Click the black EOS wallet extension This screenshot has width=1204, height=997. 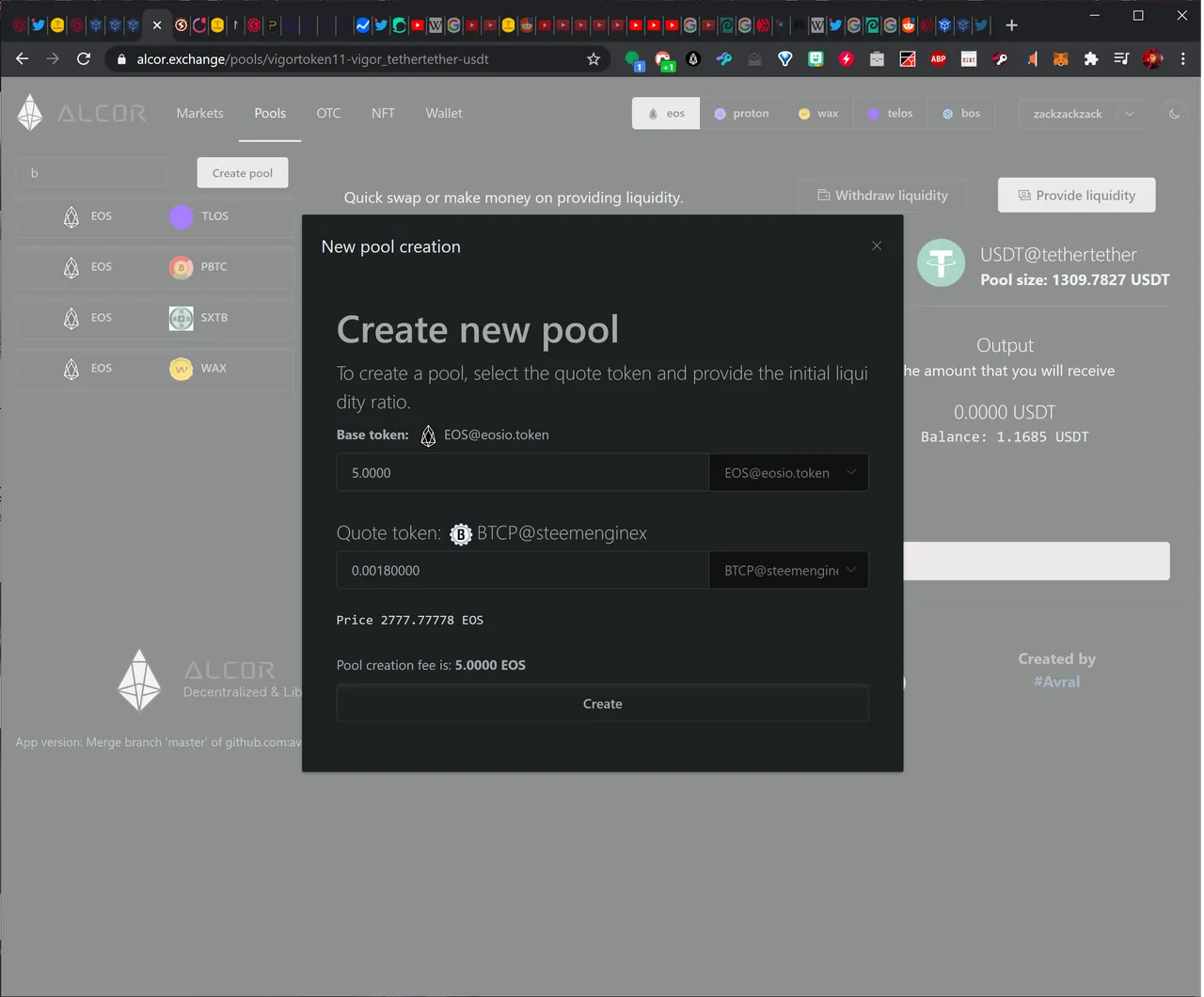pos(693,59)
